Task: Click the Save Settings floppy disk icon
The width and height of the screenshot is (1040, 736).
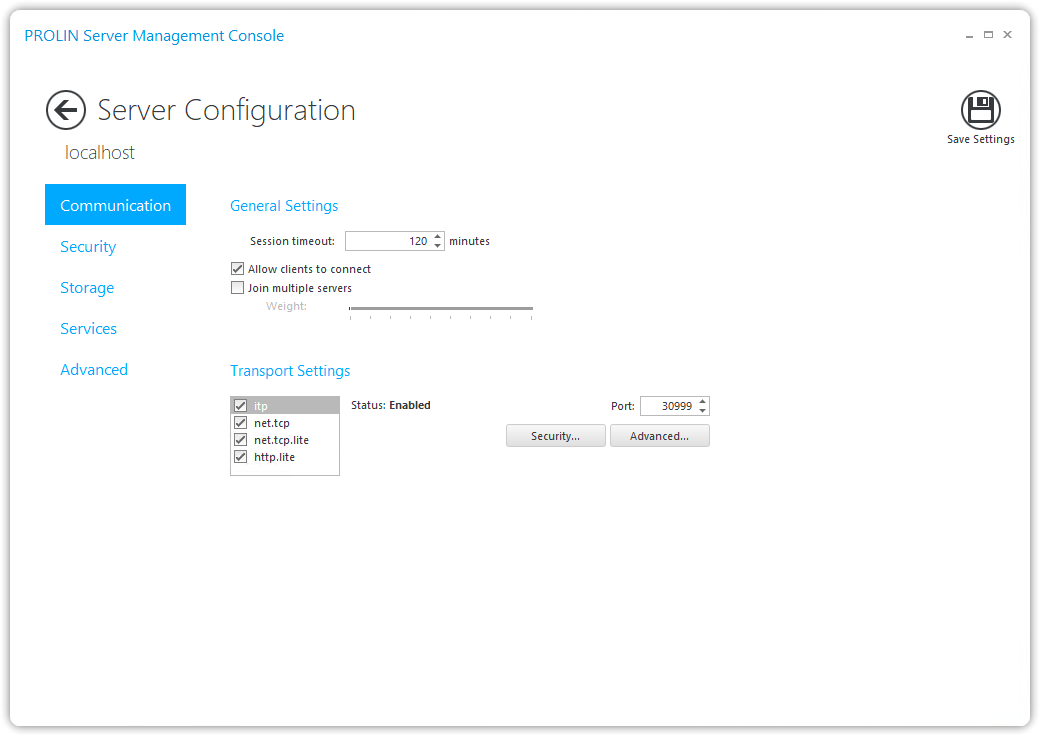Action: pyautogui.click(x=980, y=110)
